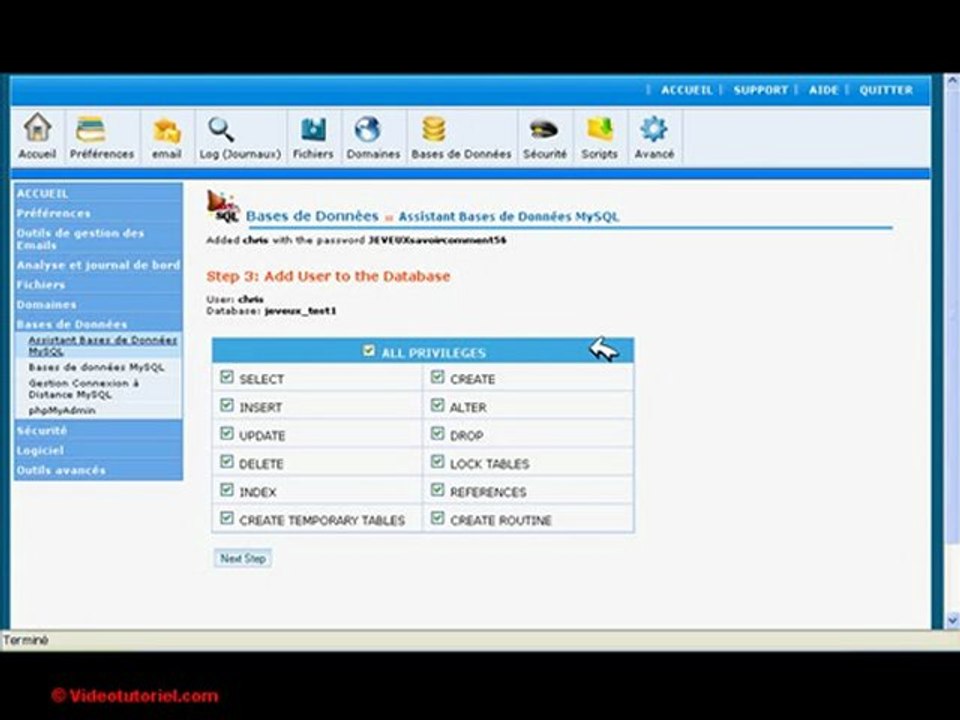Screen dimensions: 960x720
Task: Click the vertical scrollbar down arrow
Action: (x=952, y=620)
